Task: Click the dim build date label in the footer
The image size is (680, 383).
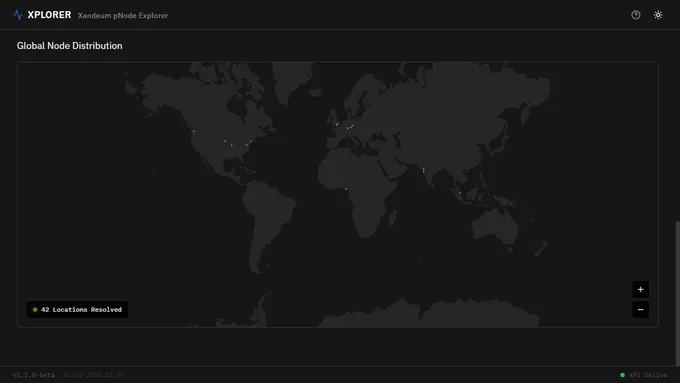Action: click(94, 375)
